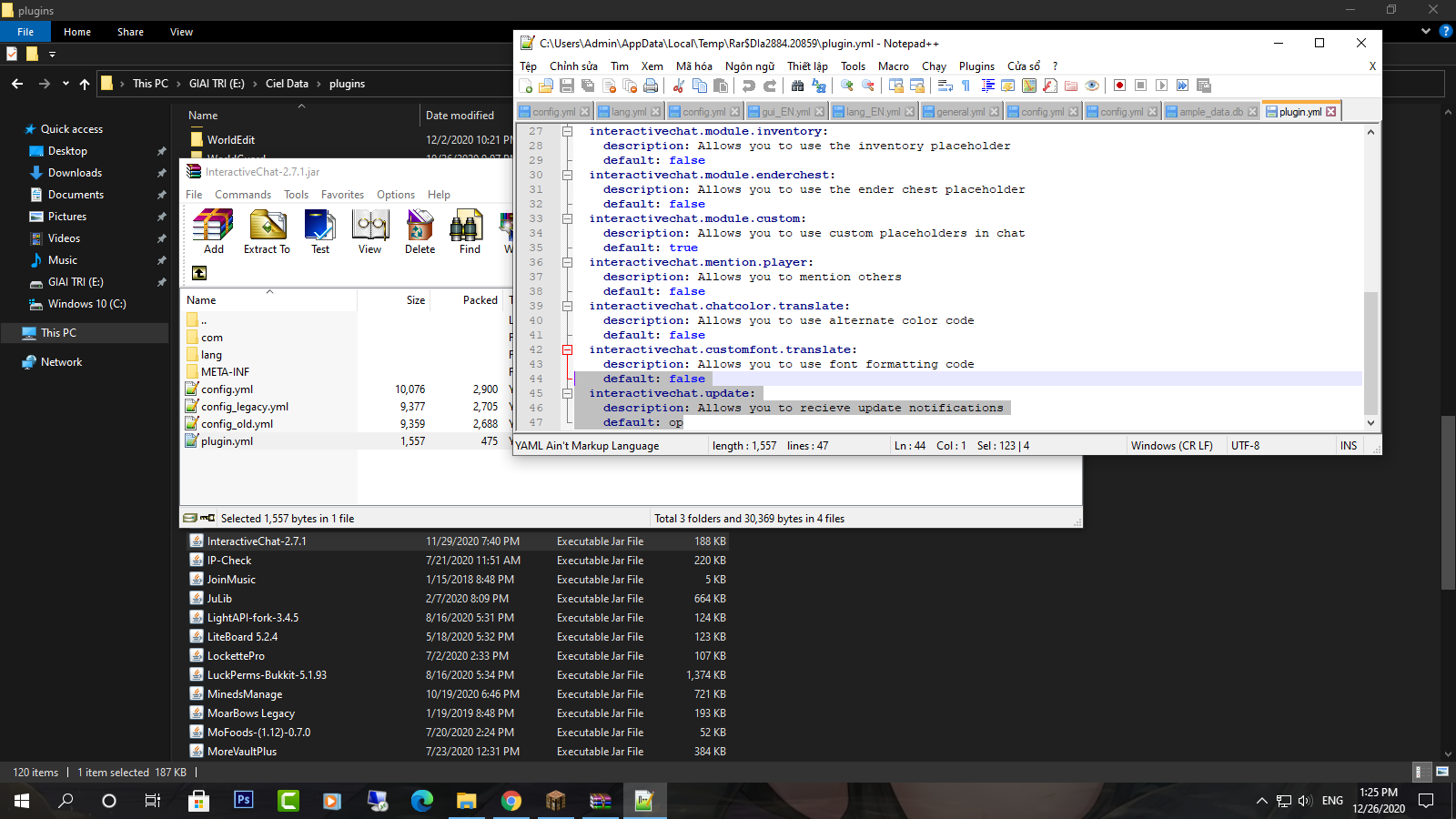Viewport: 1456px width, 819px height.
Task: Click the Undo arrow in Notepad++ toolbar
Action: [x=748, y=86]
